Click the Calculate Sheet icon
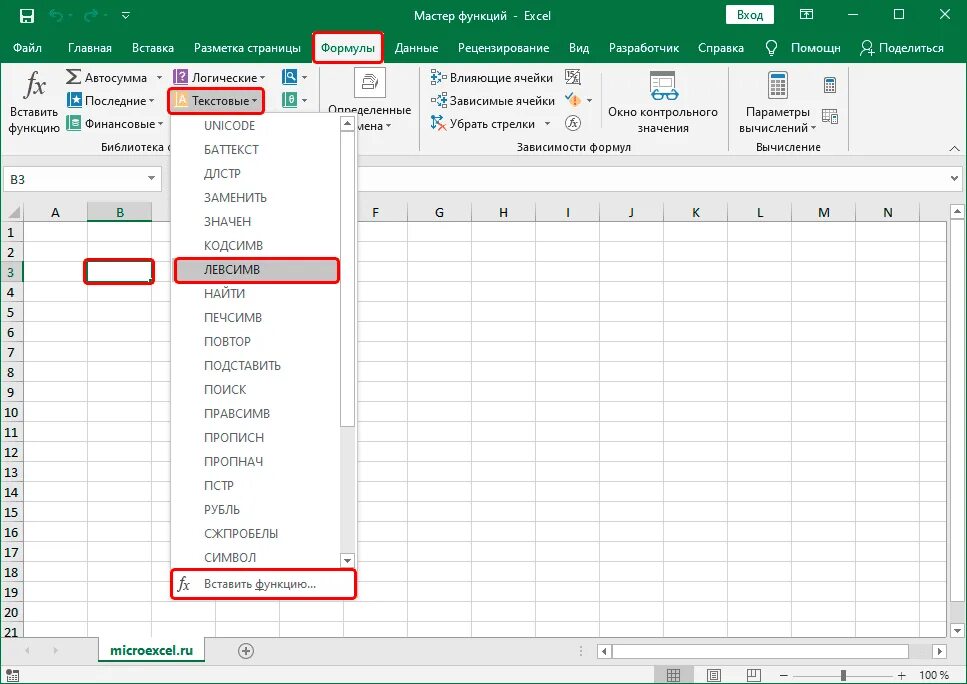The image size is (967, 684). pos(830,116)
